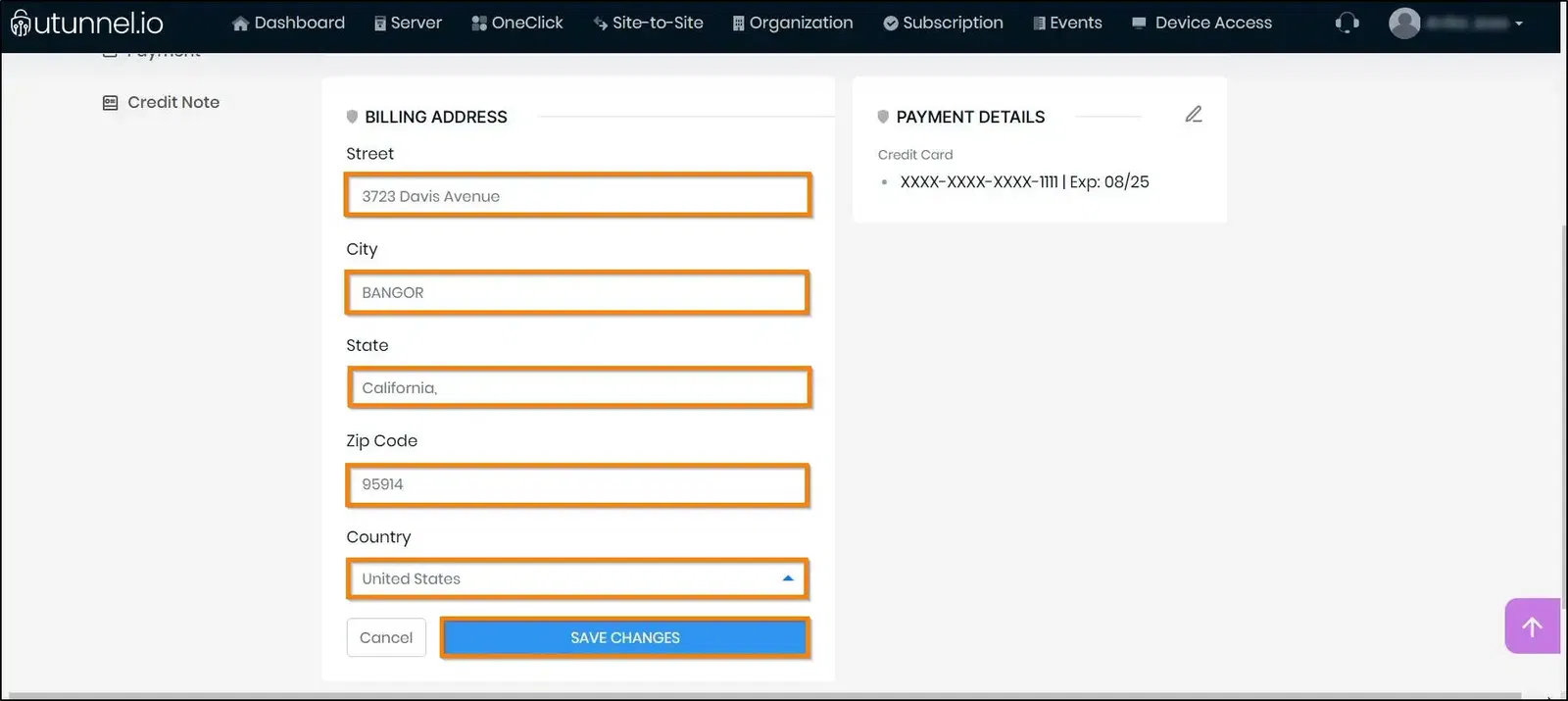This screenshot has width=1568, height=701.
Task: Click scroll-to-top arrow button
Action: pos(1532,626)
